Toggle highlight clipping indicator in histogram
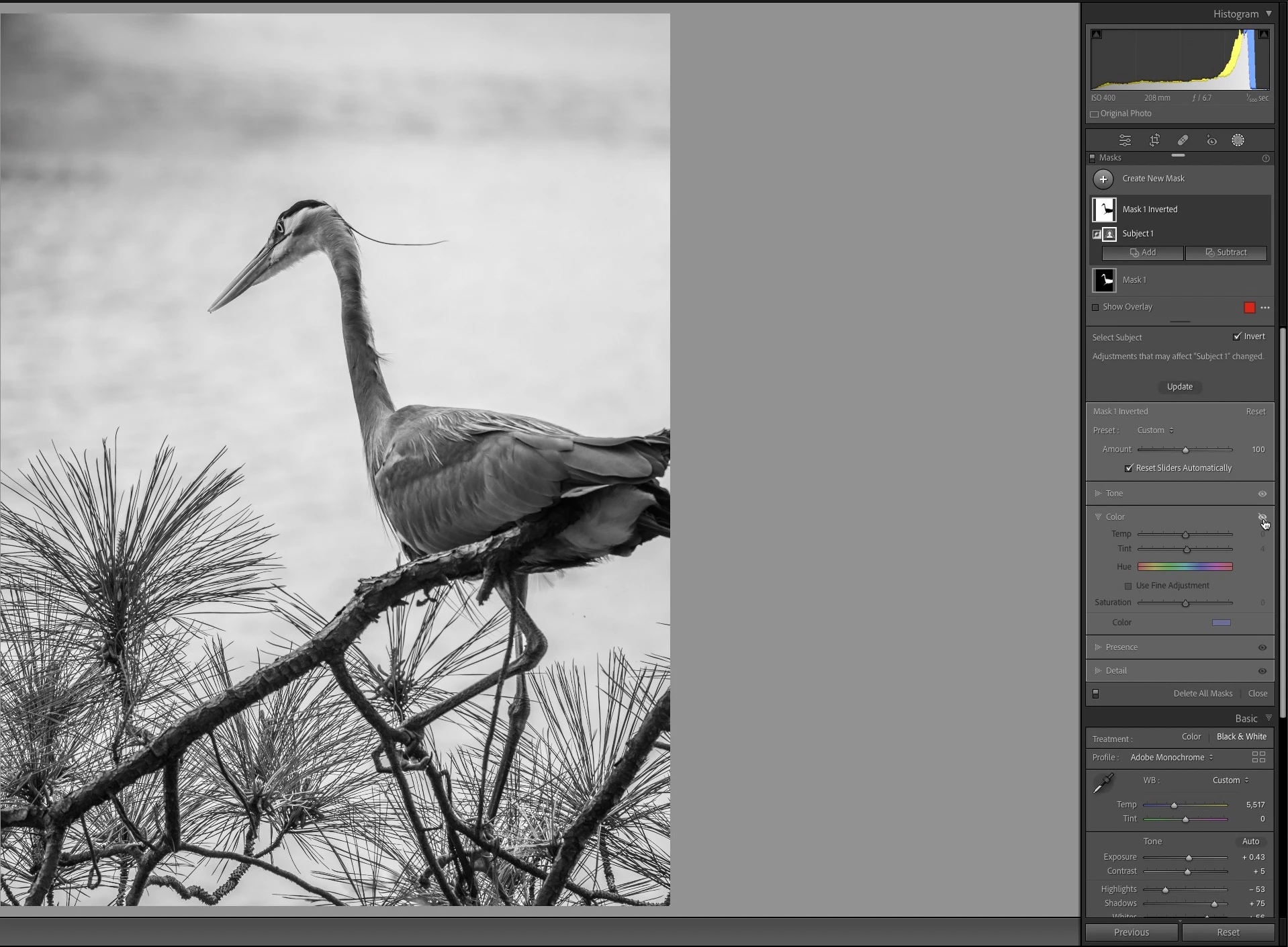 (x=1263, y=34)
